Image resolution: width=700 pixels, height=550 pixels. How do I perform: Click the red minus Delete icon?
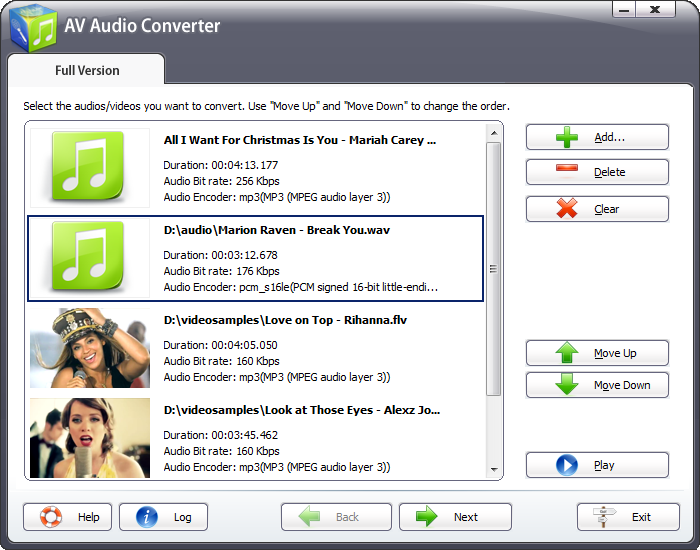567,168
